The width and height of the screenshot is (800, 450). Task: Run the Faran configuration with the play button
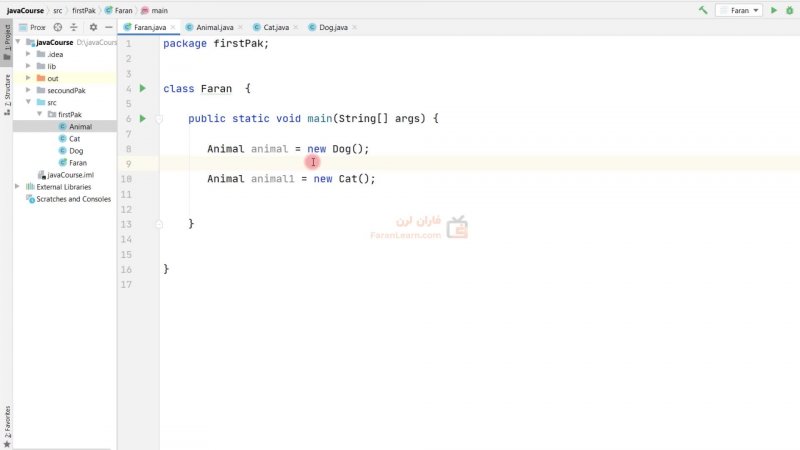pos(775,10)
